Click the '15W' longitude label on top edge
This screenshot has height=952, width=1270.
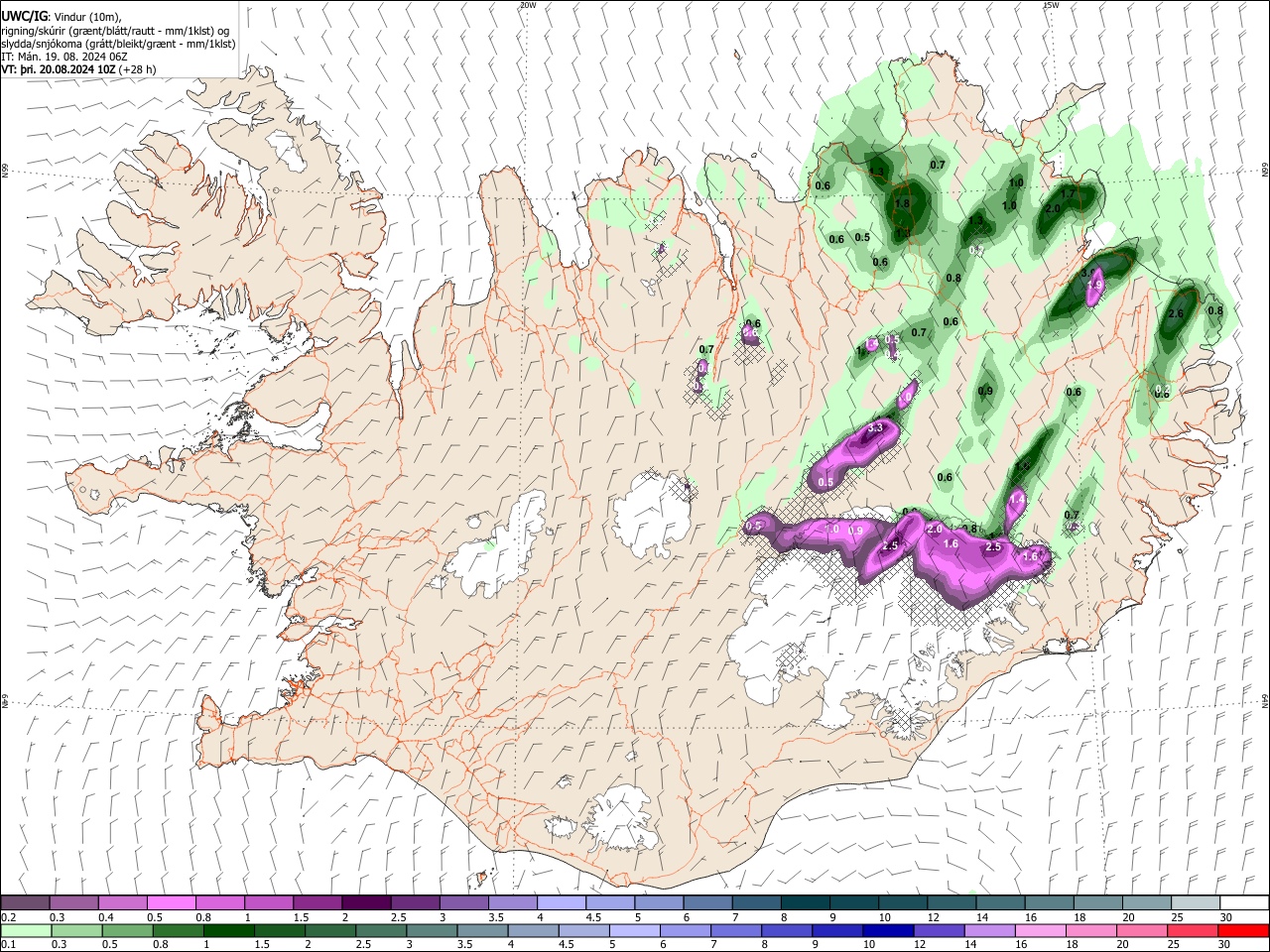pyautogui.click(x=1052, y=5)
